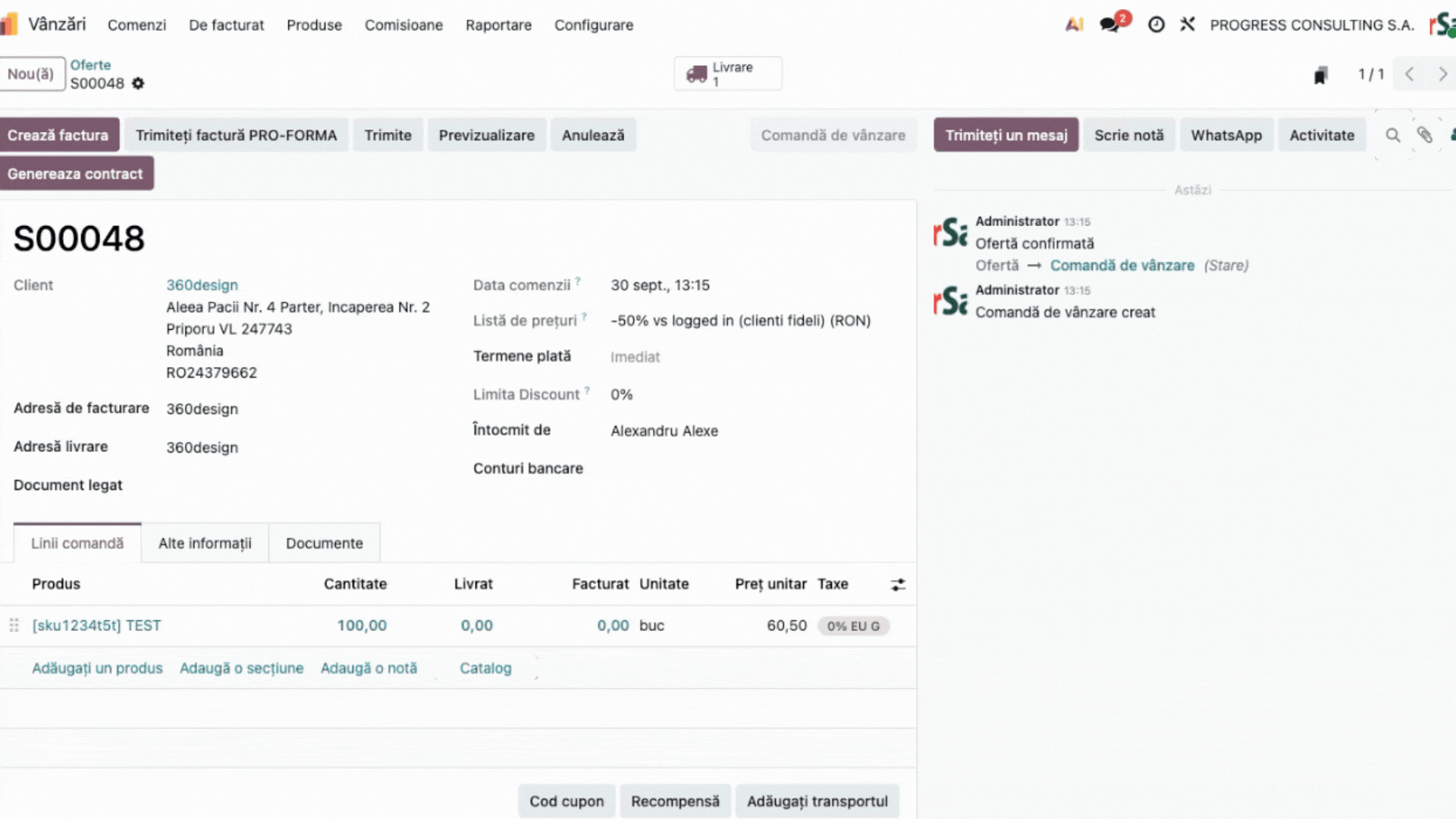Click Scrie notă button

tap(1129, 135)
